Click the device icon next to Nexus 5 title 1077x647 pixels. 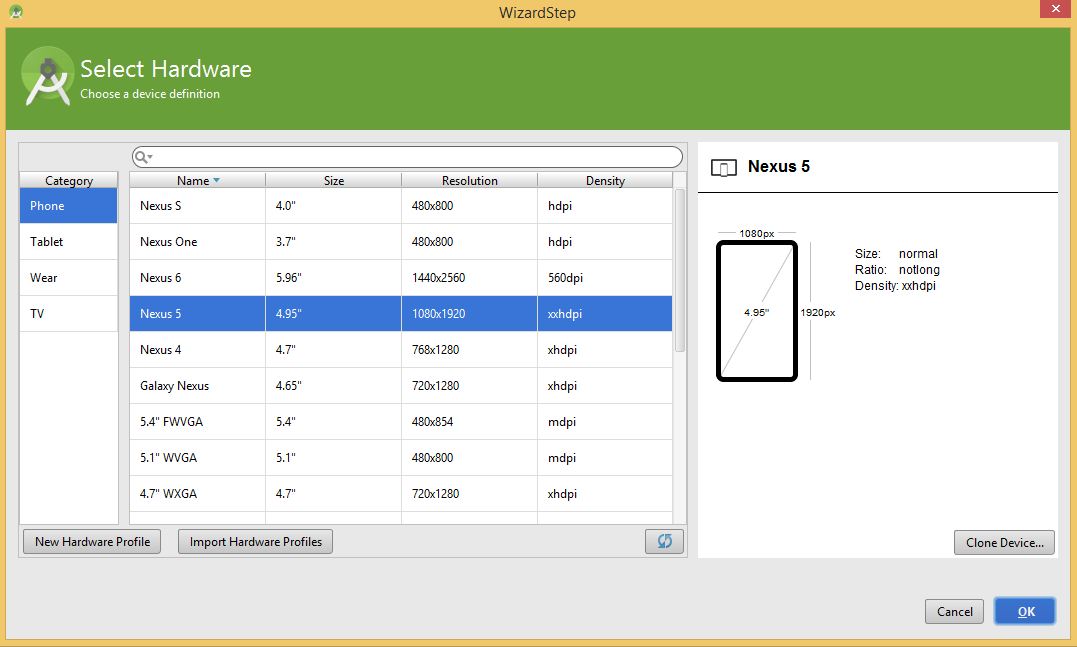point(724,168)
